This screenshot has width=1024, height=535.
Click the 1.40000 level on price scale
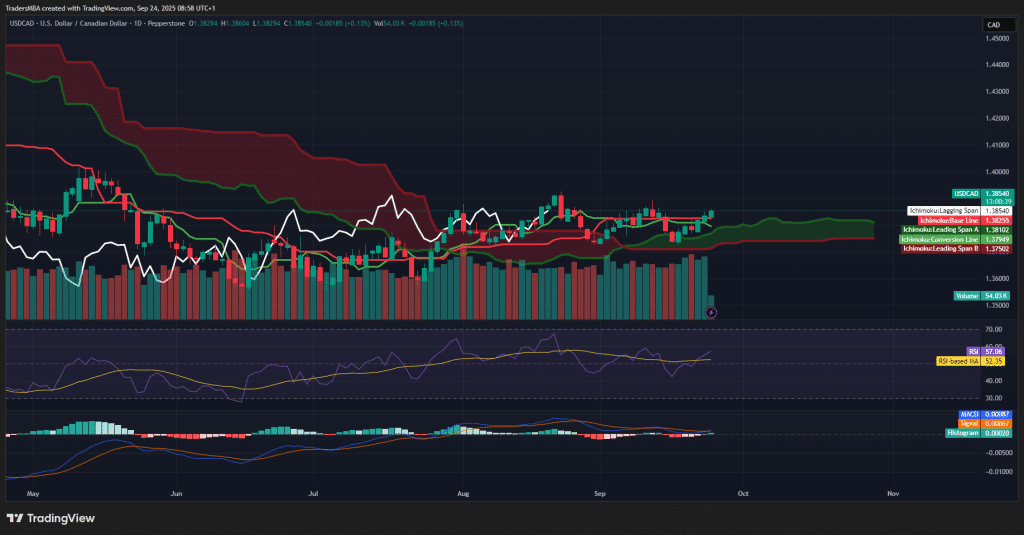[x=997, y=144]
